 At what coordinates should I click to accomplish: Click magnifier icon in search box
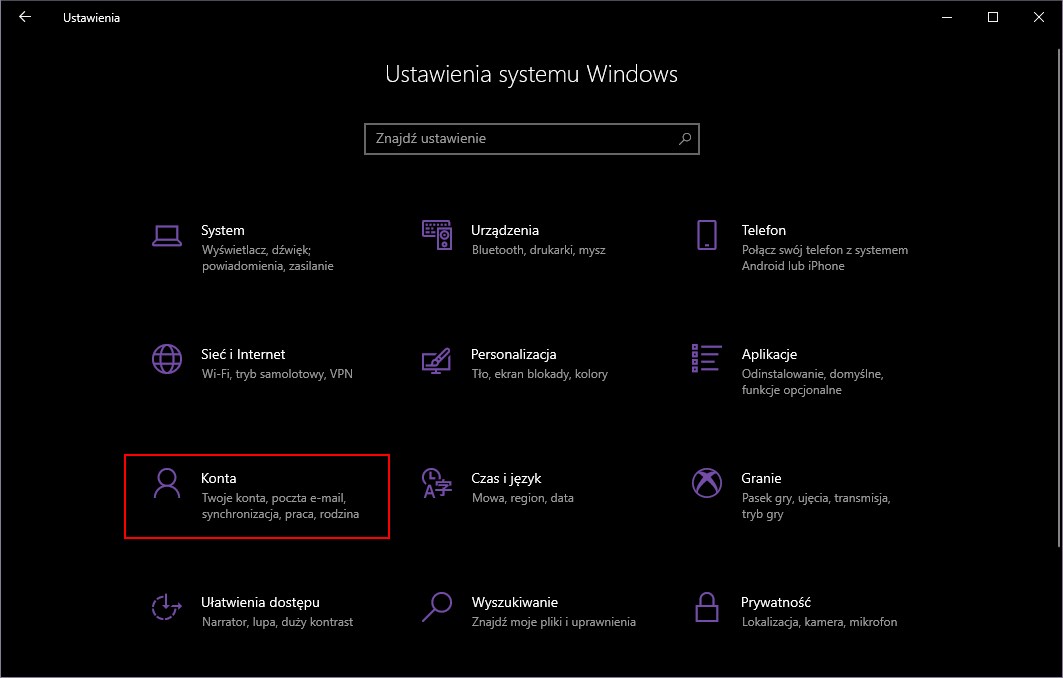tap(685, 138)
